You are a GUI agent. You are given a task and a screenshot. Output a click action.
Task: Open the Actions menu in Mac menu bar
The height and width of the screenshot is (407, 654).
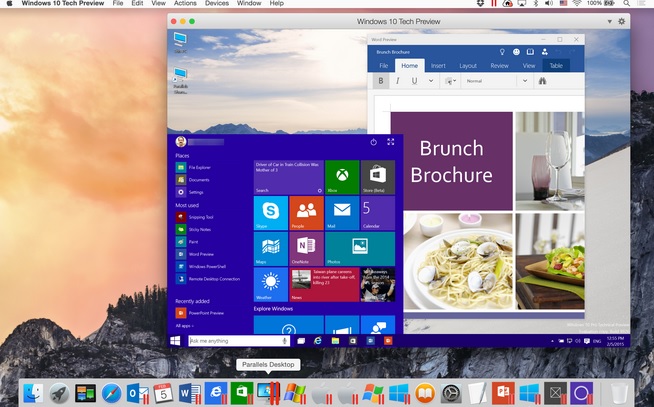pyautogui.click(x=185, y=3)
